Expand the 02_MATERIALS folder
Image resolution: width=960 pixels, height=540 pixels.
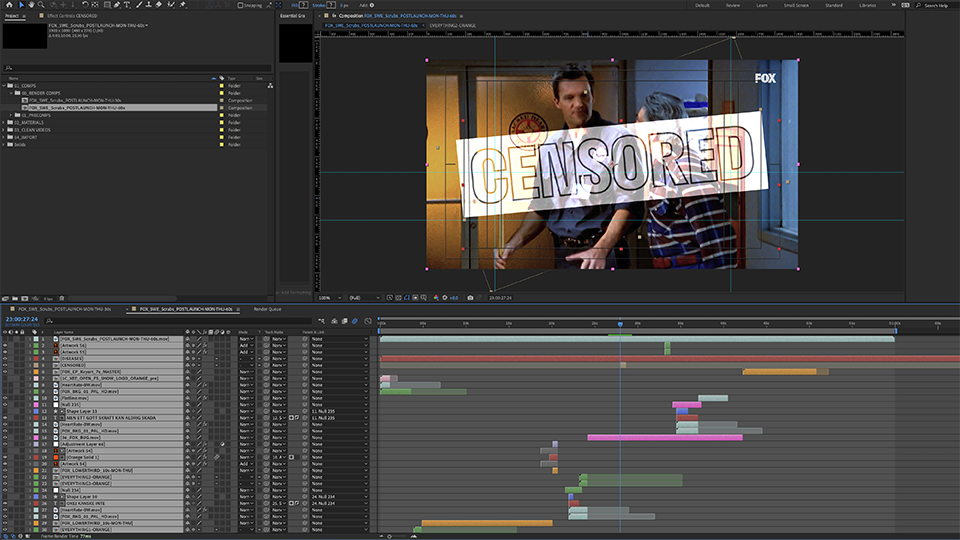coord(4,122)
